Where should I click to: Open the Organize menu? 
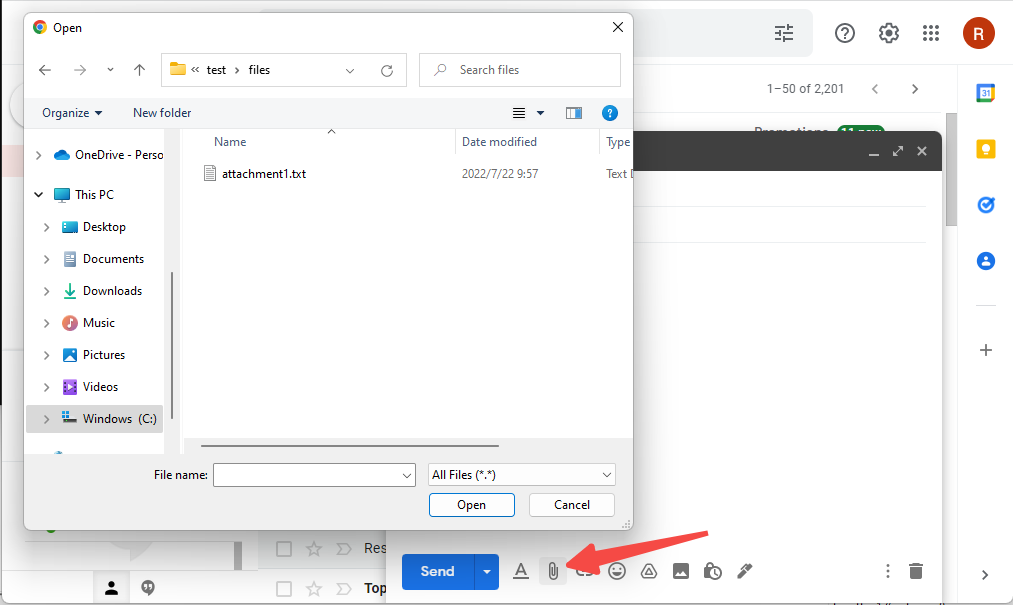click(x=70, y=113)
